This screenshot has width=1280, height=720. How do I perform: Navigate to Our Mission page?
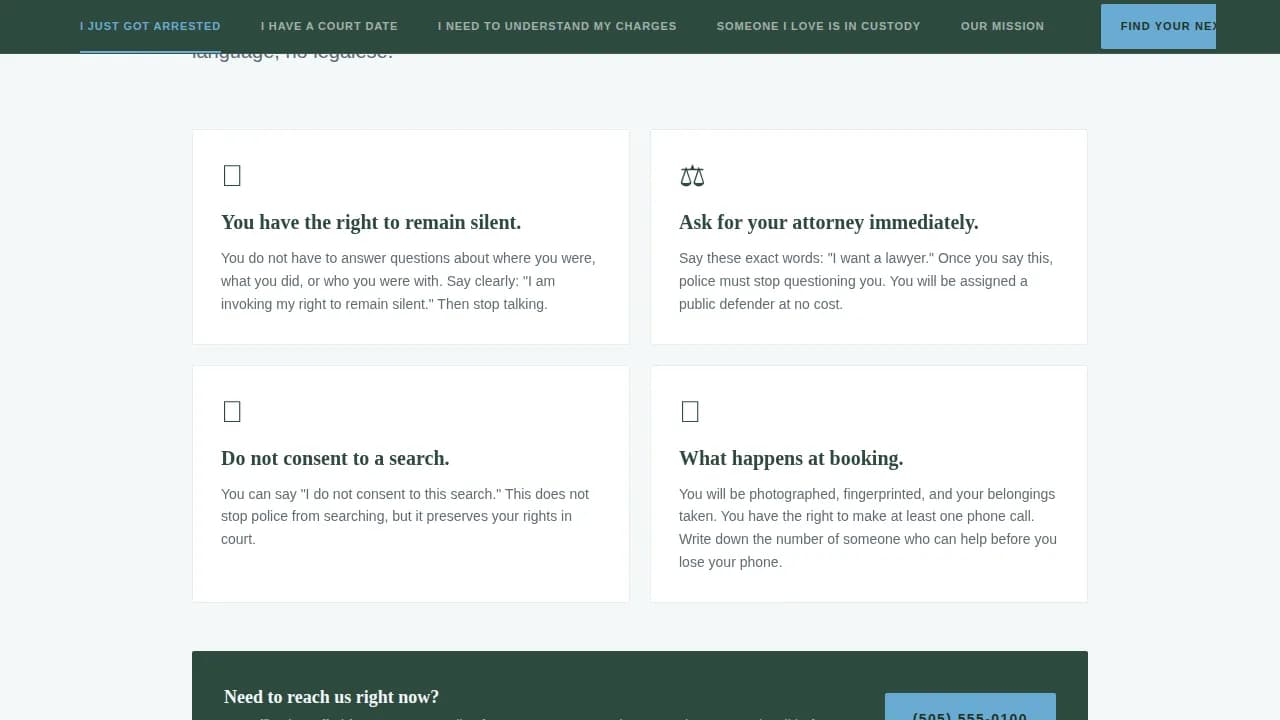1002,26
